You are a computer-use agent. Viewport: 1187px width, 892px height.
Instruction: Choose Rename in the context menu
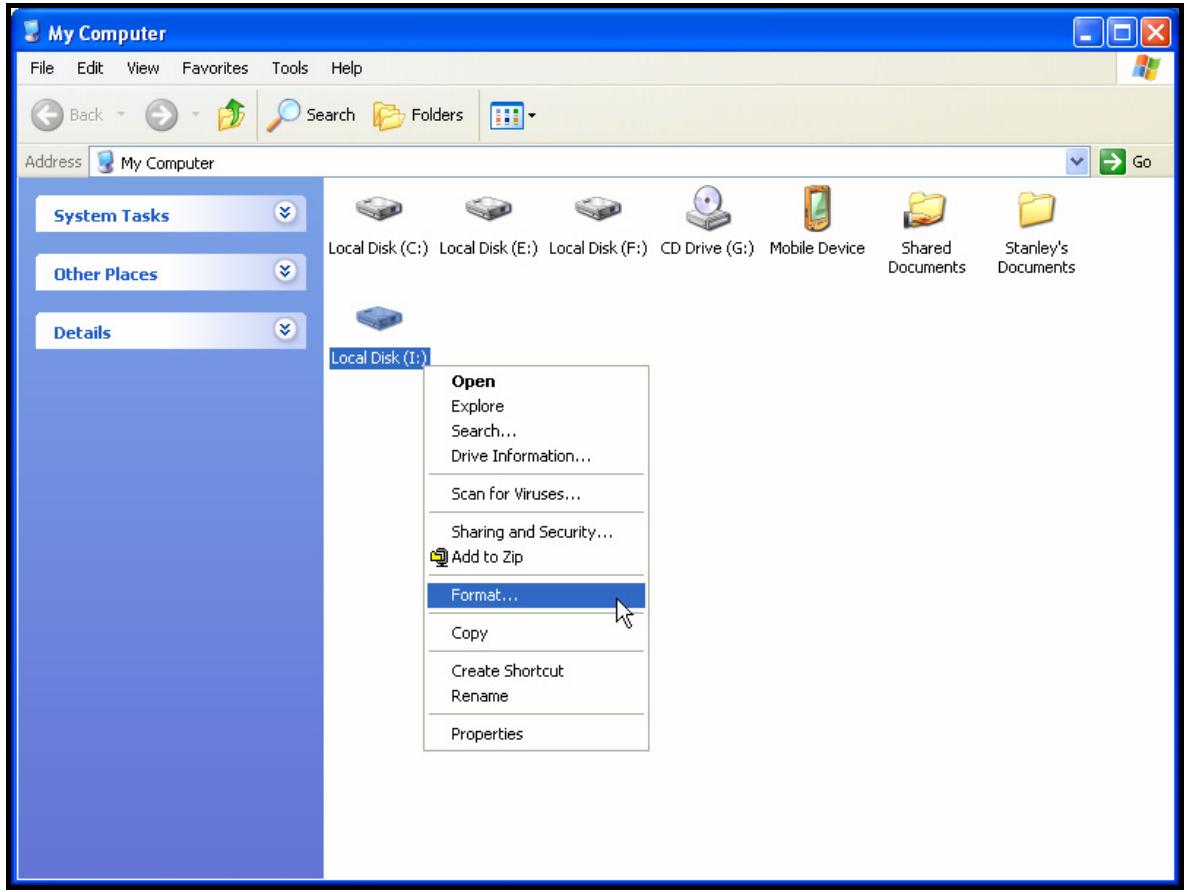click(536, 696)
